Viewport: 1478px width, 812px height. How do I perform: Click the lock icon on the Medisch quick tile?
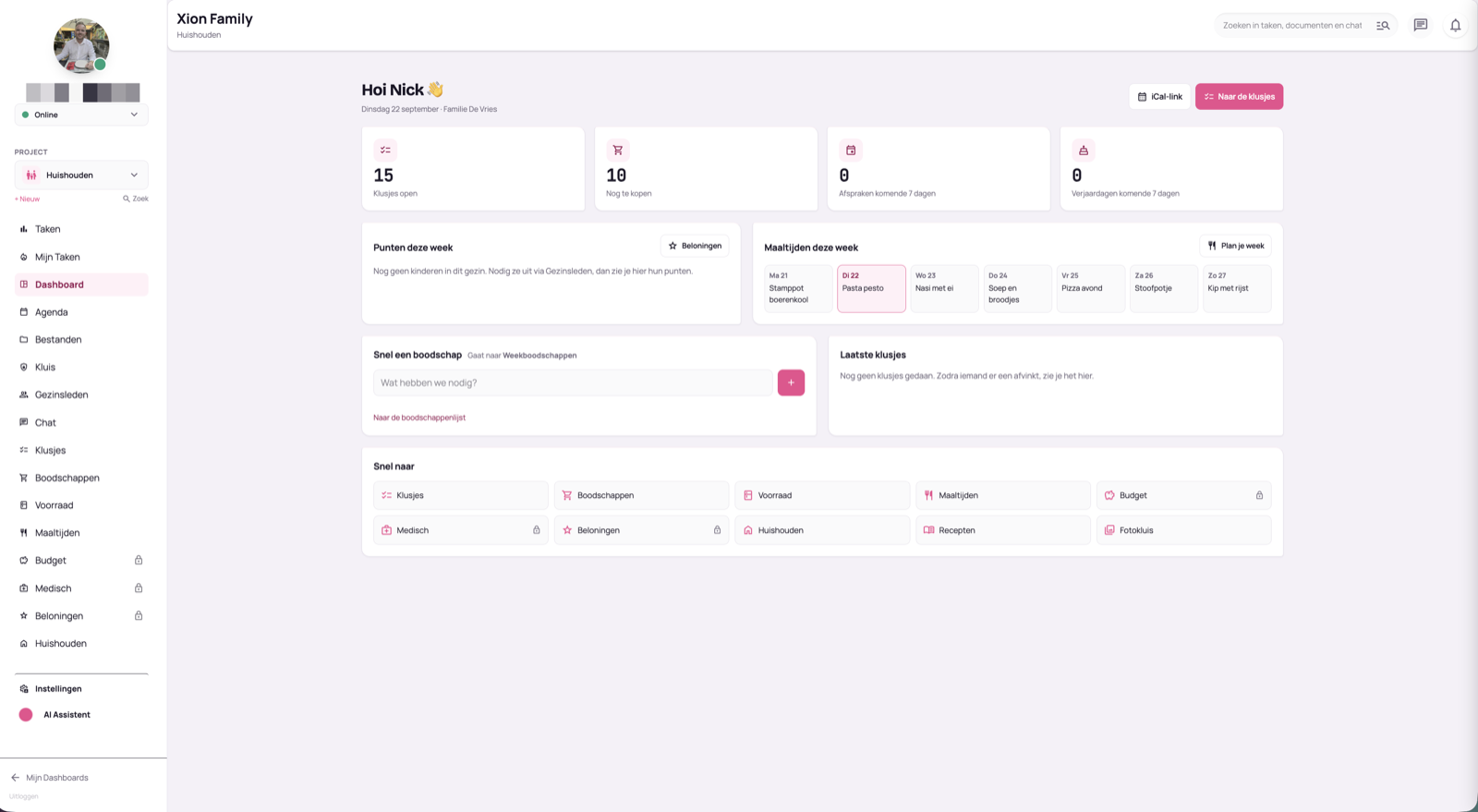(536, 530)
